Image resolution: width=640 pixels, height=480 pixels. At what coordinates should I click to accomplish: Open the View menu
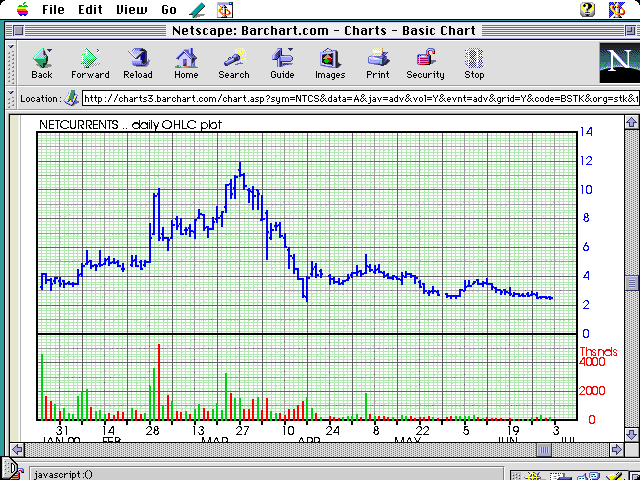(x=131, y=10)
